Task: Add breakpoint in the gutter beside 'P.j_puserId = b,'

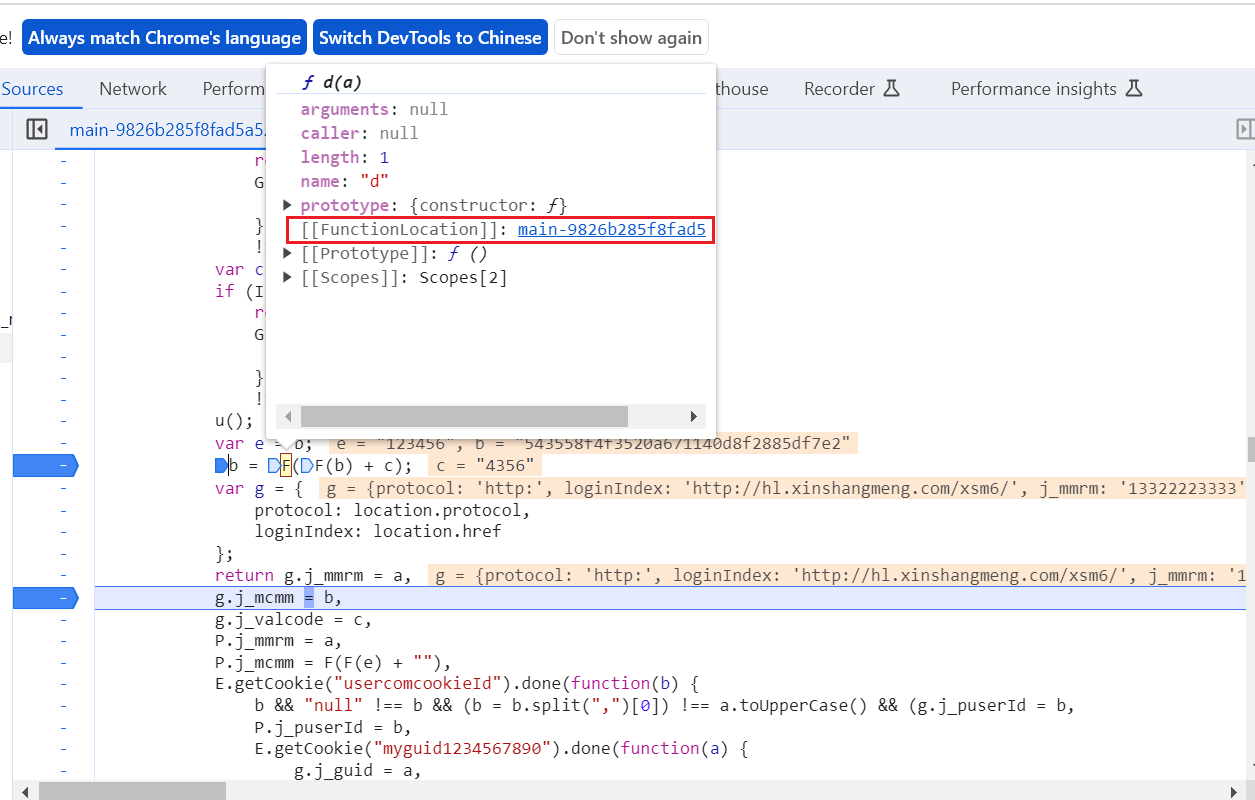Action: 63,728
